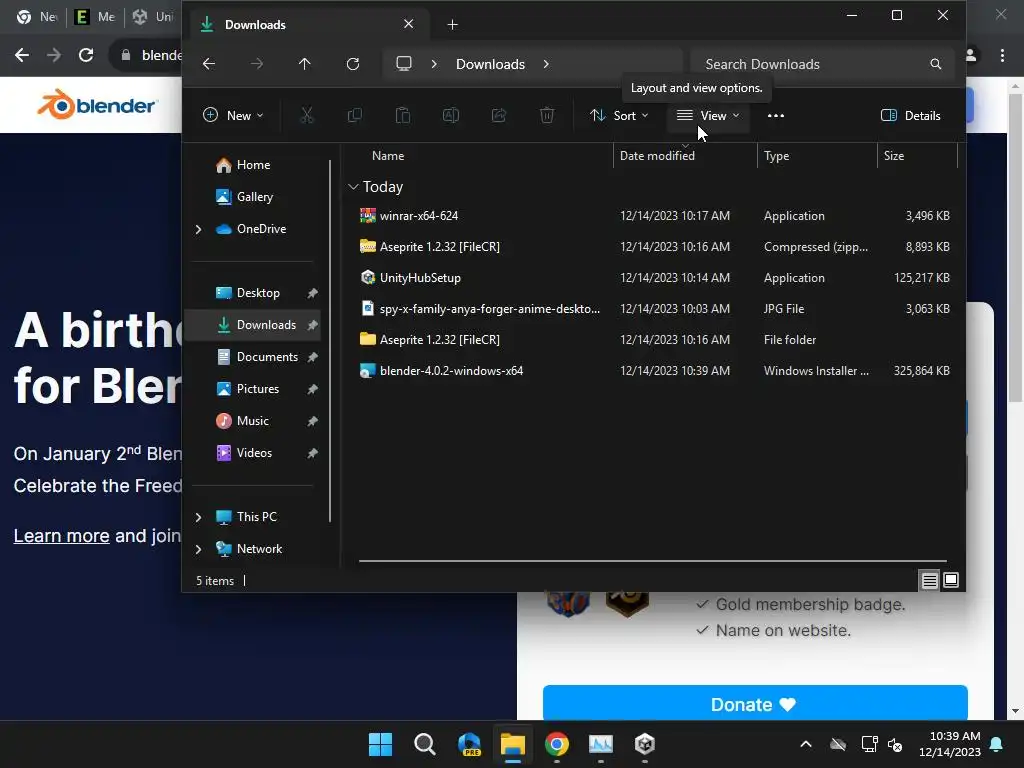Open Edge Preview from the taskbar
Image resolution: width=1024 pixels, height=768 pixels.
pyautogui.click(x=469, y=744)
